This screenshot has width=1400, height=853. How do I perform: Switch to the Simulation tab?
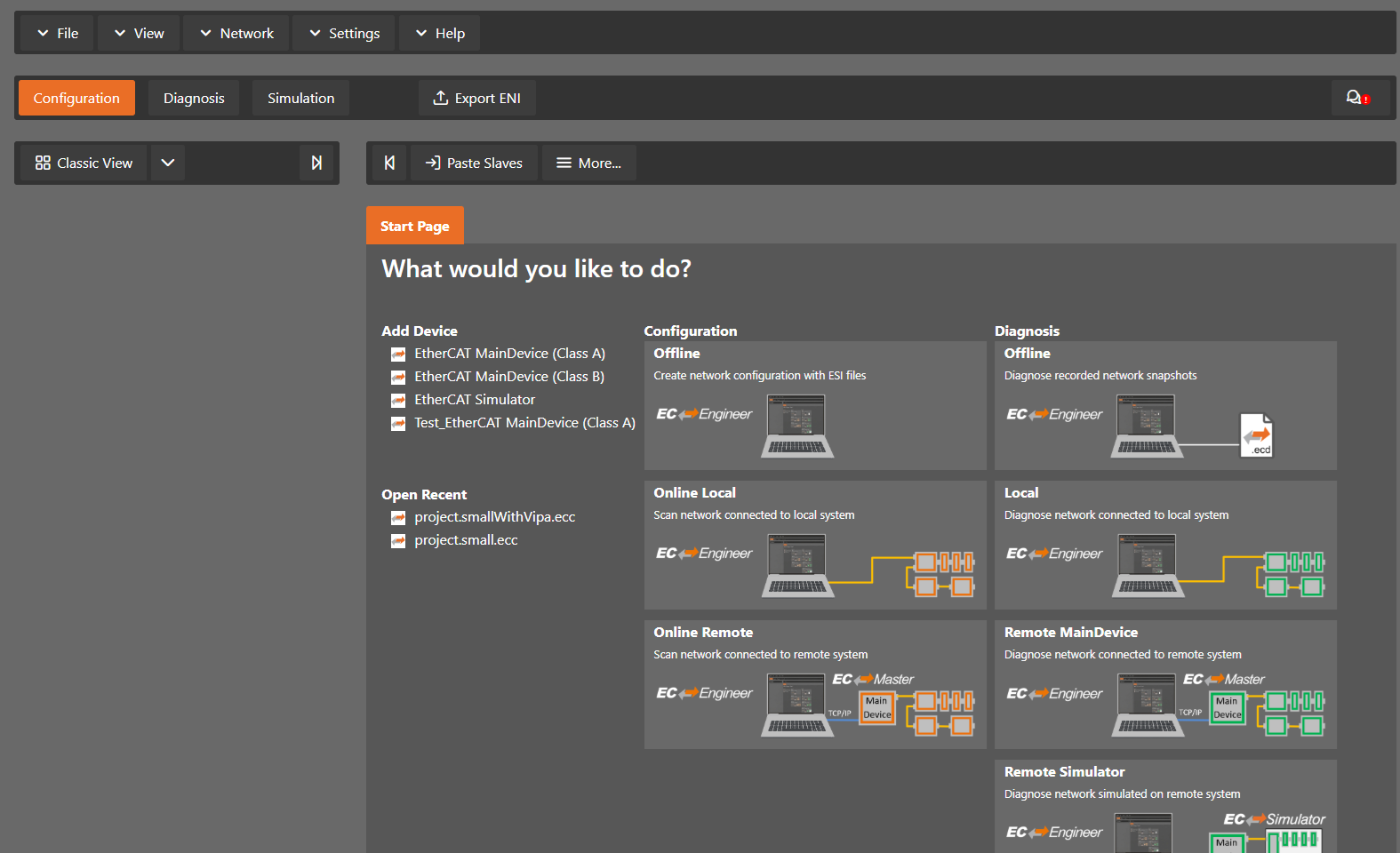[300, 98]
